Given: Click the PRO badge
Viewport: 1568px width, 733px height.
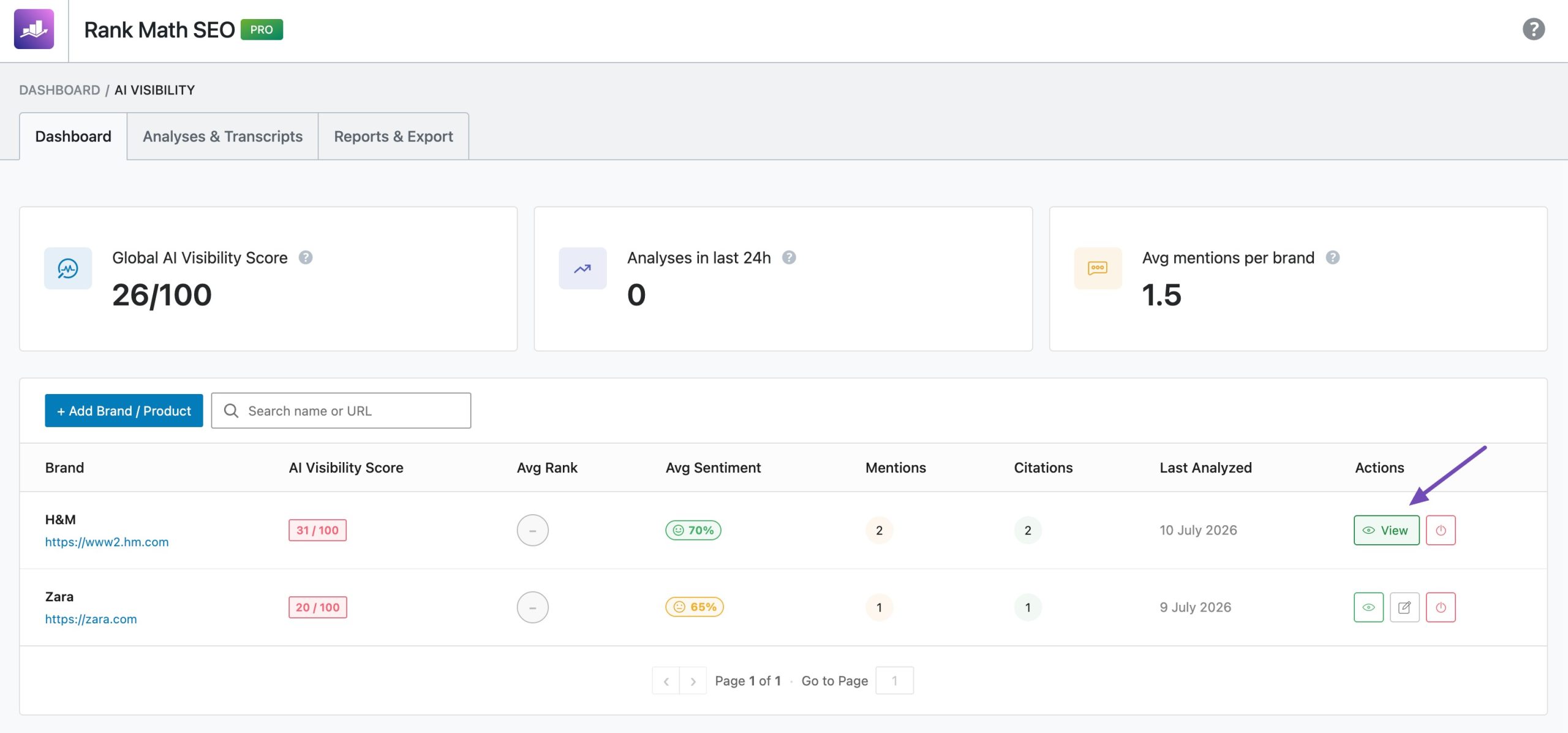Looking at the screenshot, I should [x=262, y=29].
